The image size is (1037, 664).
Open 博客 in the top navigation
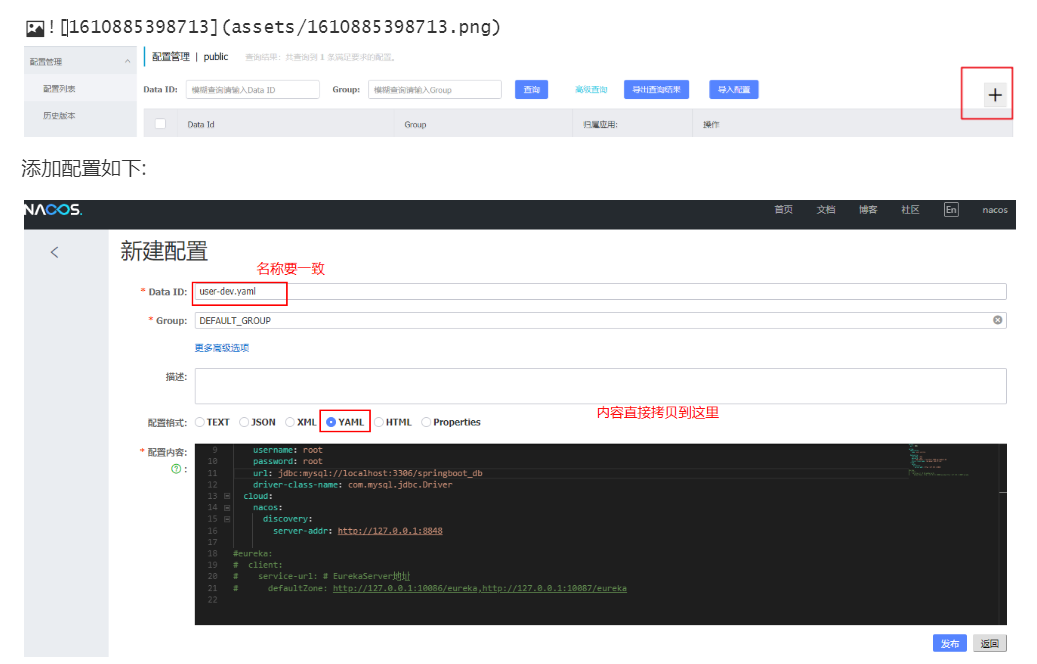868,210
